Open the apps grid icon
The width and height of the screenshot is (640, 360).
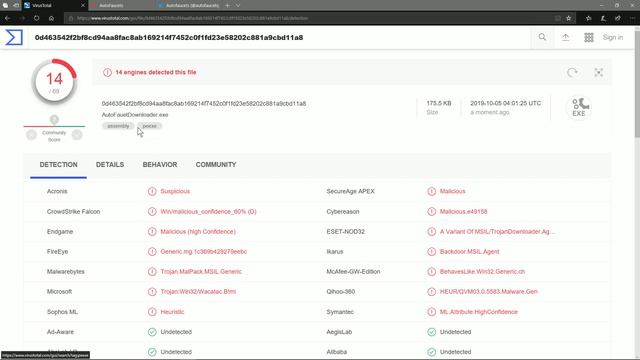tap(589, 37)
